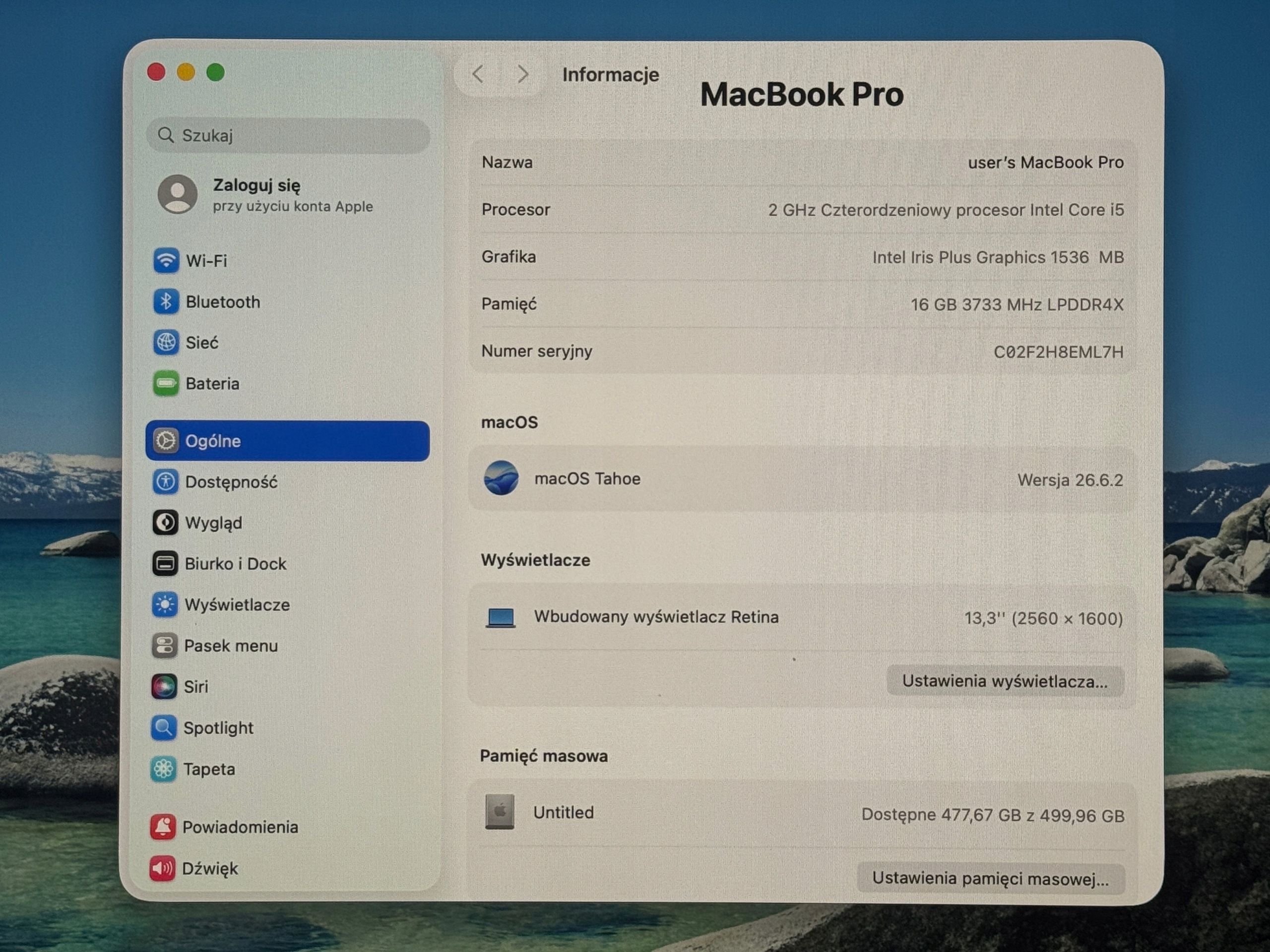This screenshot has height=952, width=1270.
Task: Open the Wyświetlacze sidebar sun icon
Action: click(165, 605)
